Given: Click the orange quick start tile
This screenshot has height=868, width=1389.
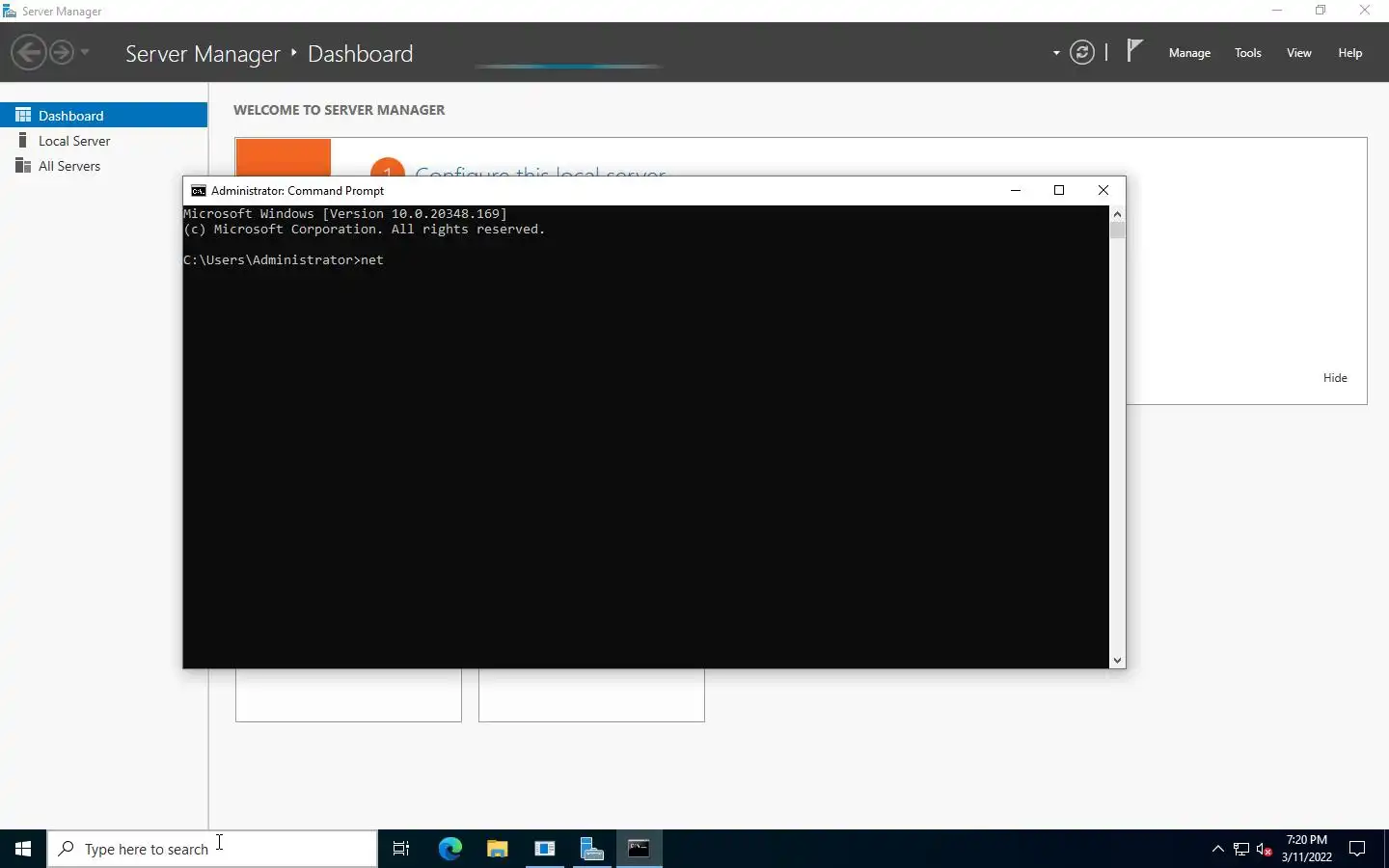Looking at the screenshot, I should click(284, 157).
